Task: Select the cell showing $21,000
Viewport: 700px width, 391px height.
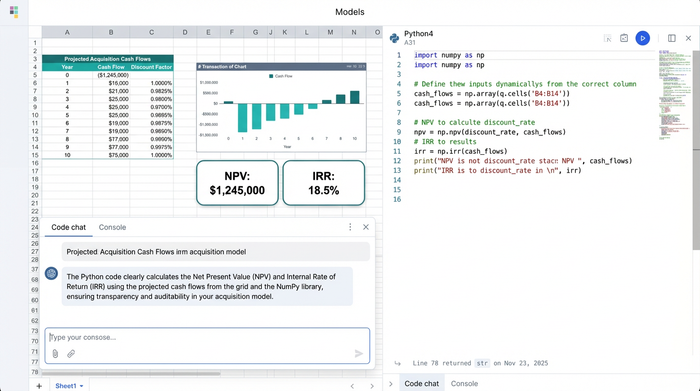Action: click(x=111, y=91)
